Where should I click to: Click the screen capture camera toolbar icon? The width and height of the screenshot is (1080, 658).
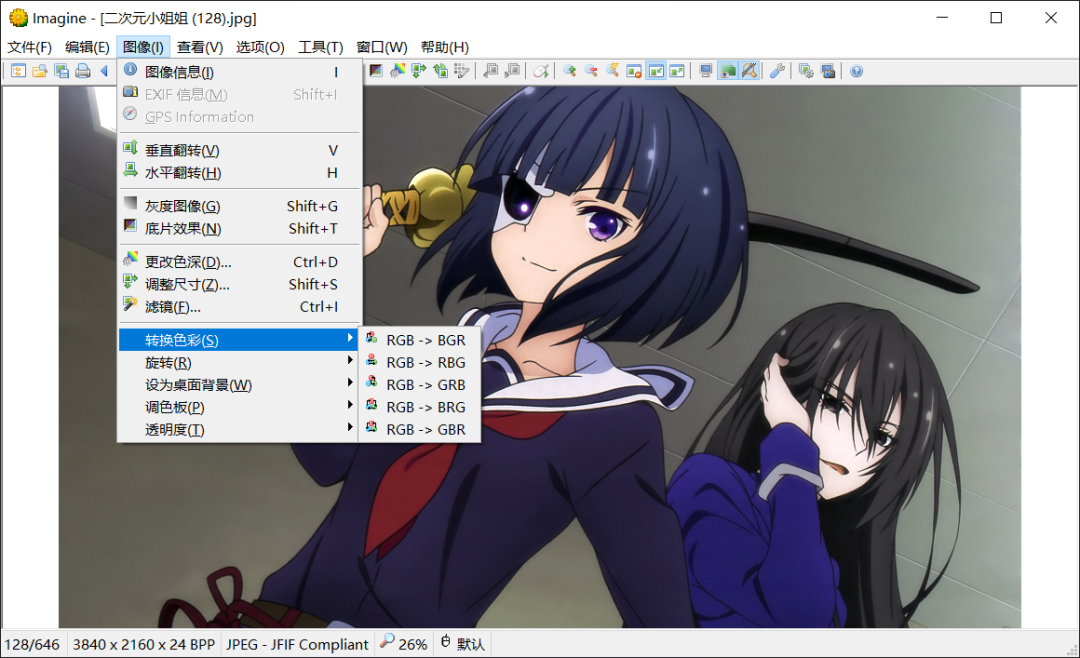coord(828,71)
